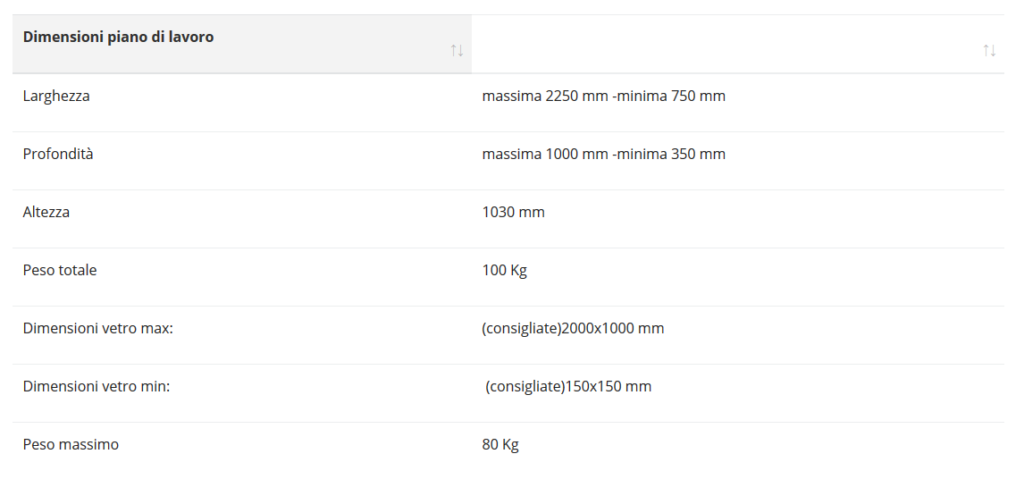The height and width of the screenshot is (496, 1024).
Task: Click the 80 Kg maximum weight value
Action: tap(500, 444)
